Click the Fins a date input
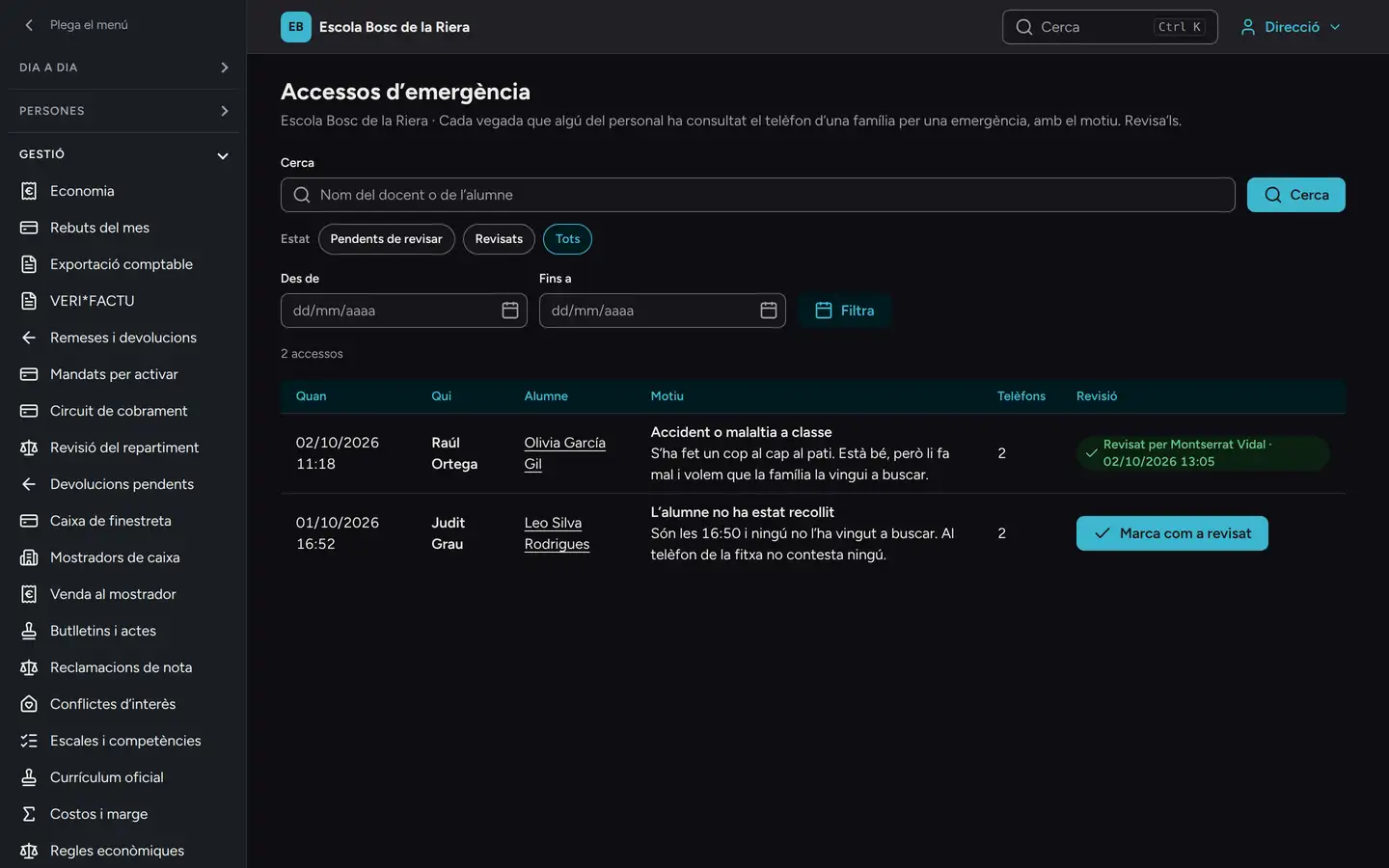The height and width of the screenshot is (868, 1389). 663,311
